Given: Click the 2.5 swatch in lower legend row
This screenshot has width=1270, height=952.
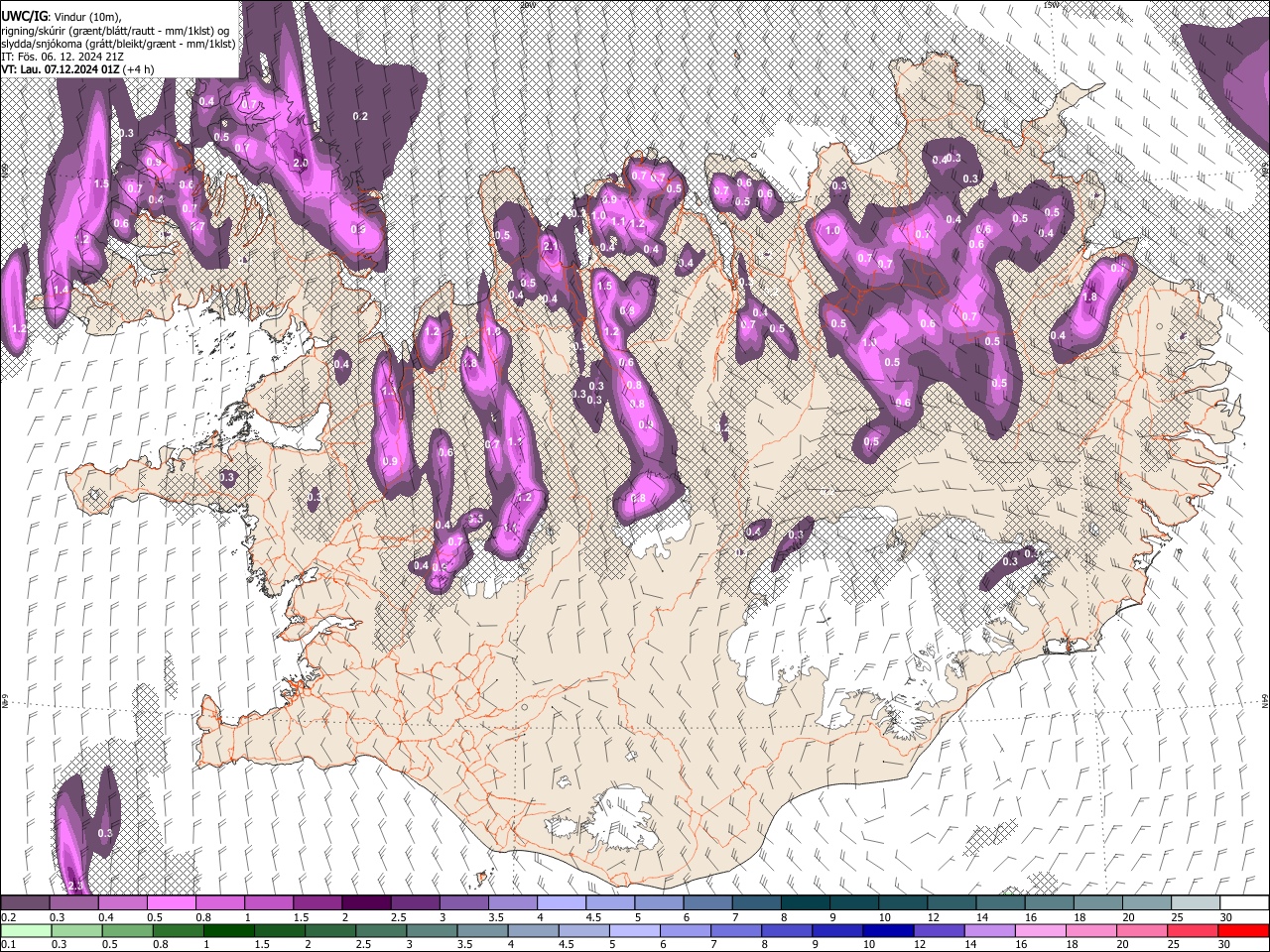Looking at the screenshot, I should [382, 930].
